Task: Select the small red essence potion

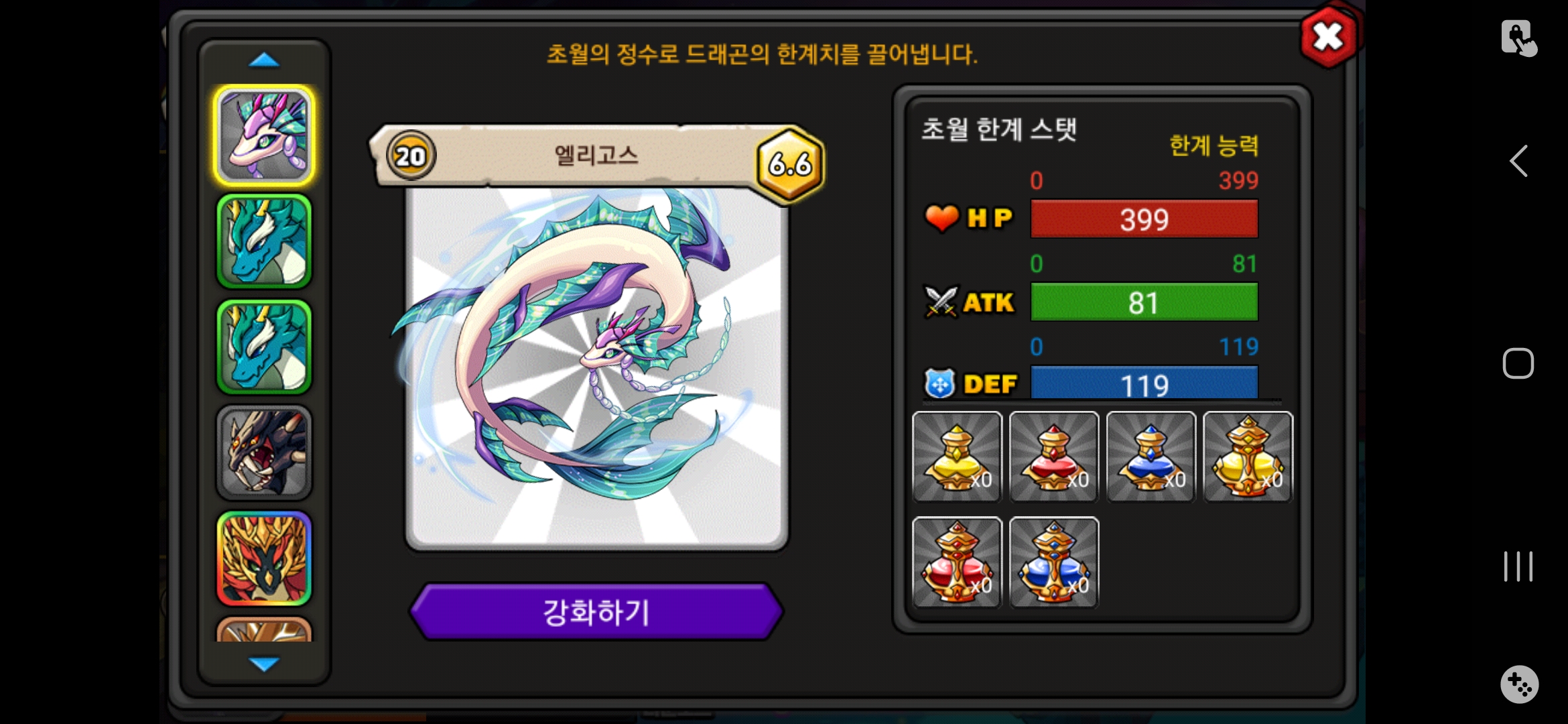Action: coord(1054,457)
